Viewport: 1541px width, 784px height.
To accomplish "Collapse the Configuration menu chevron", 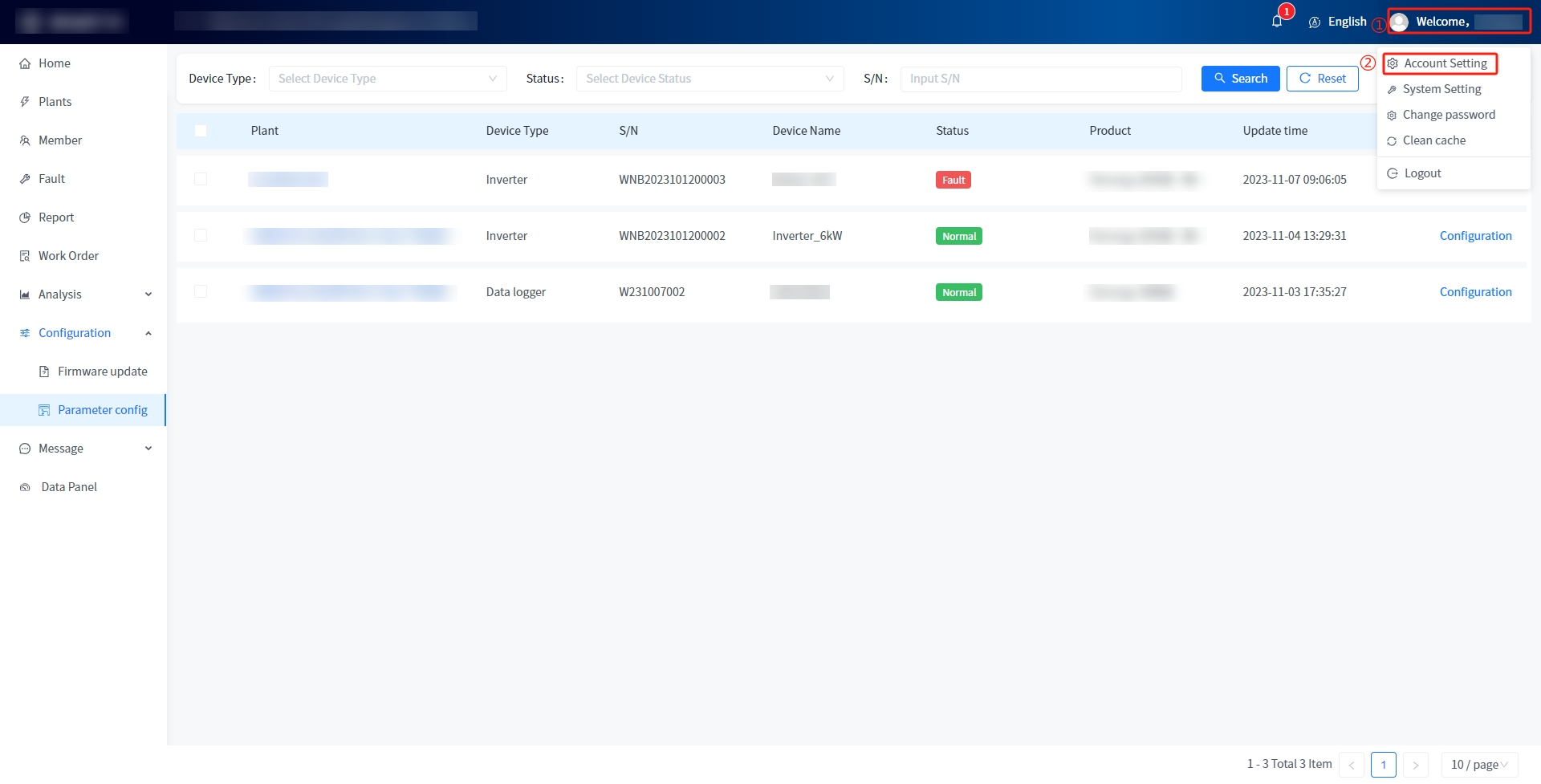I will click(x=148, y=333).
